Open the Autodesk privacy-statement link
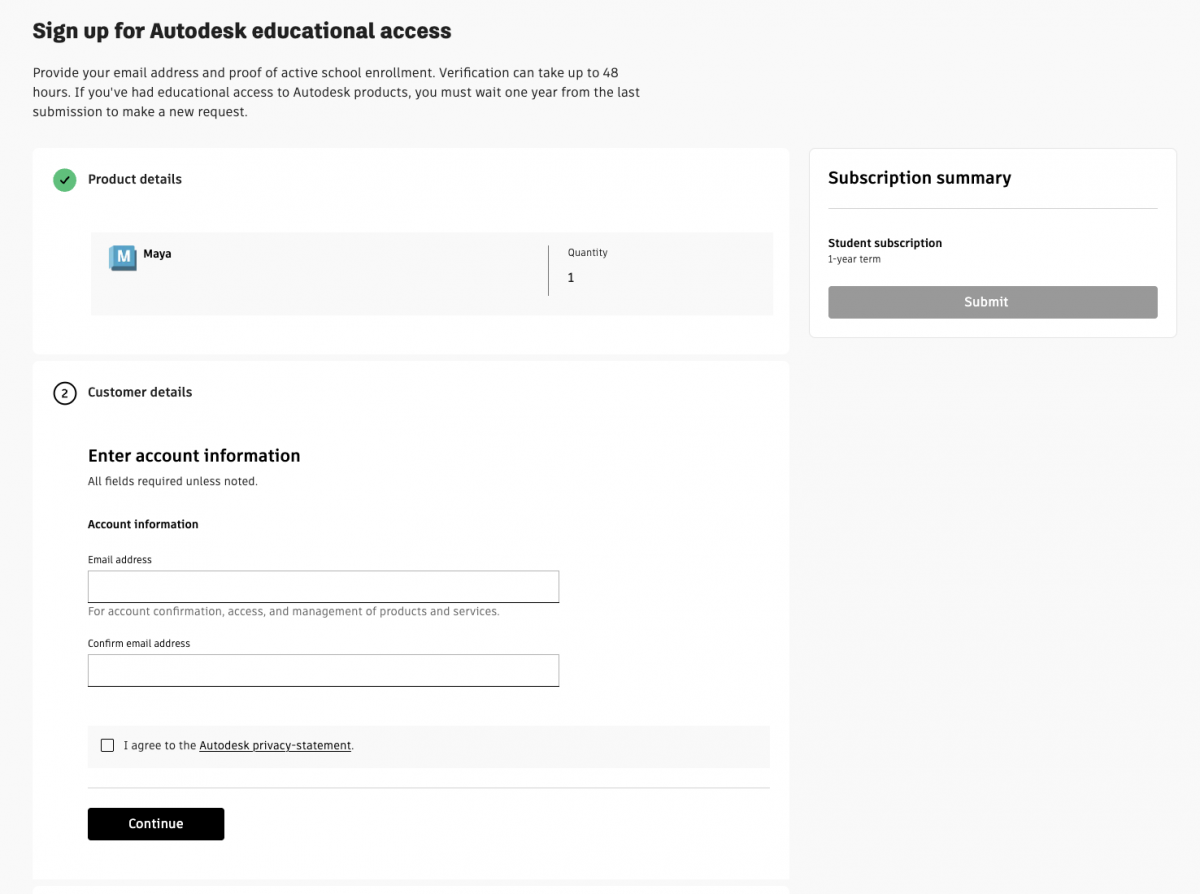The height and width of the screenshot is (894, 1200). 275,745
